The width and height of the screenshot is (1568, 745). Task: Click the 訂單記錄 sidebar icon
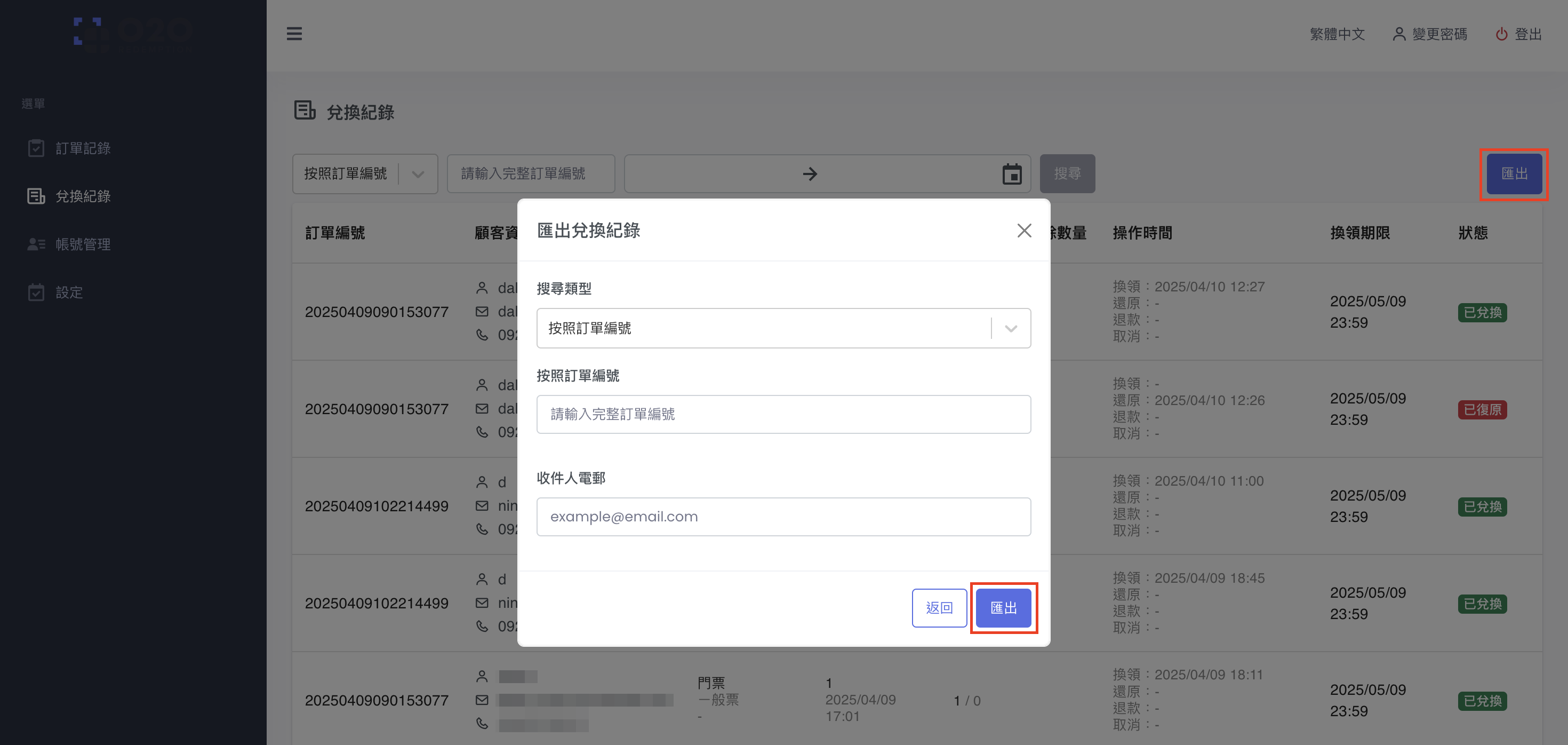pyautogui.click(x=36, y=148)
